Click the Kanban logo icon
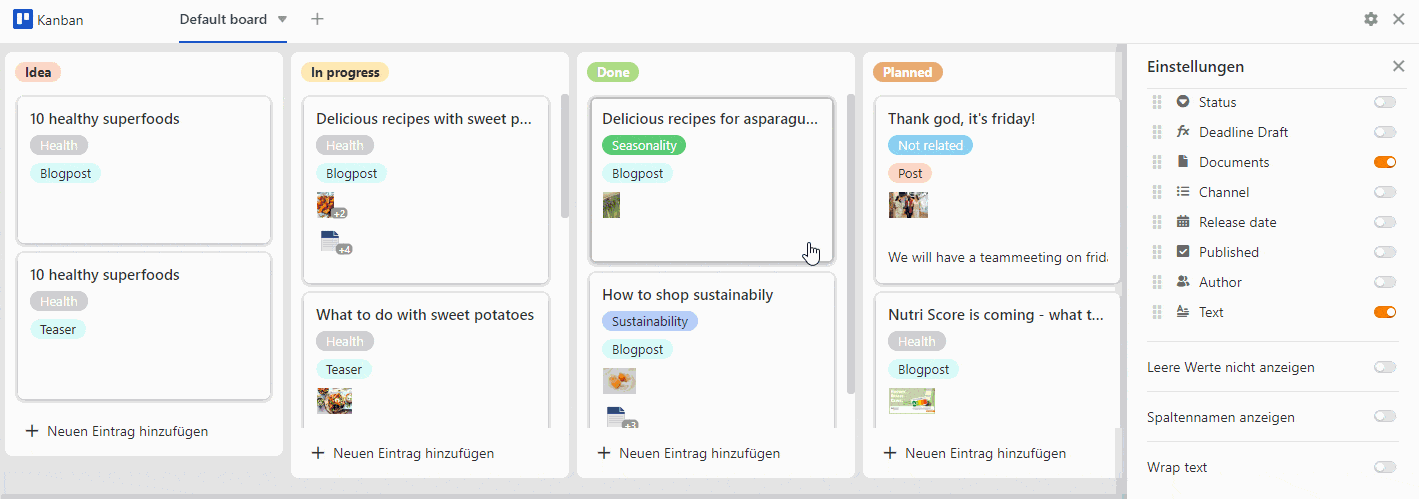This screenshot has height=499, width=1419. click(23, 19)
